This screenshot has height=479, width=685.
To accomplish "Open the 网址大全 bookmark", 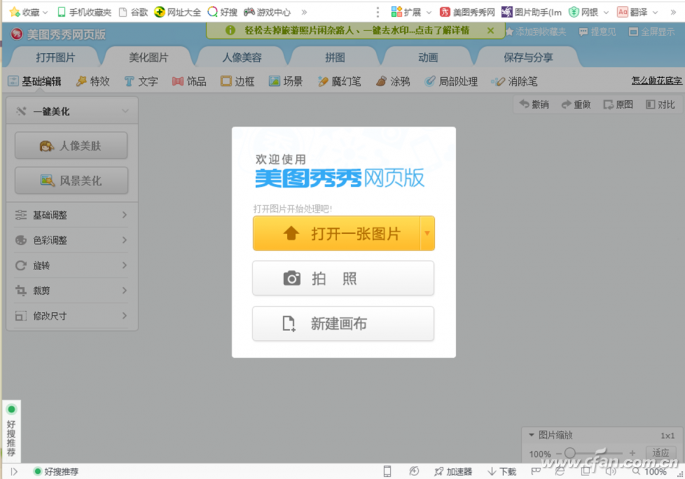I will 177,12.
